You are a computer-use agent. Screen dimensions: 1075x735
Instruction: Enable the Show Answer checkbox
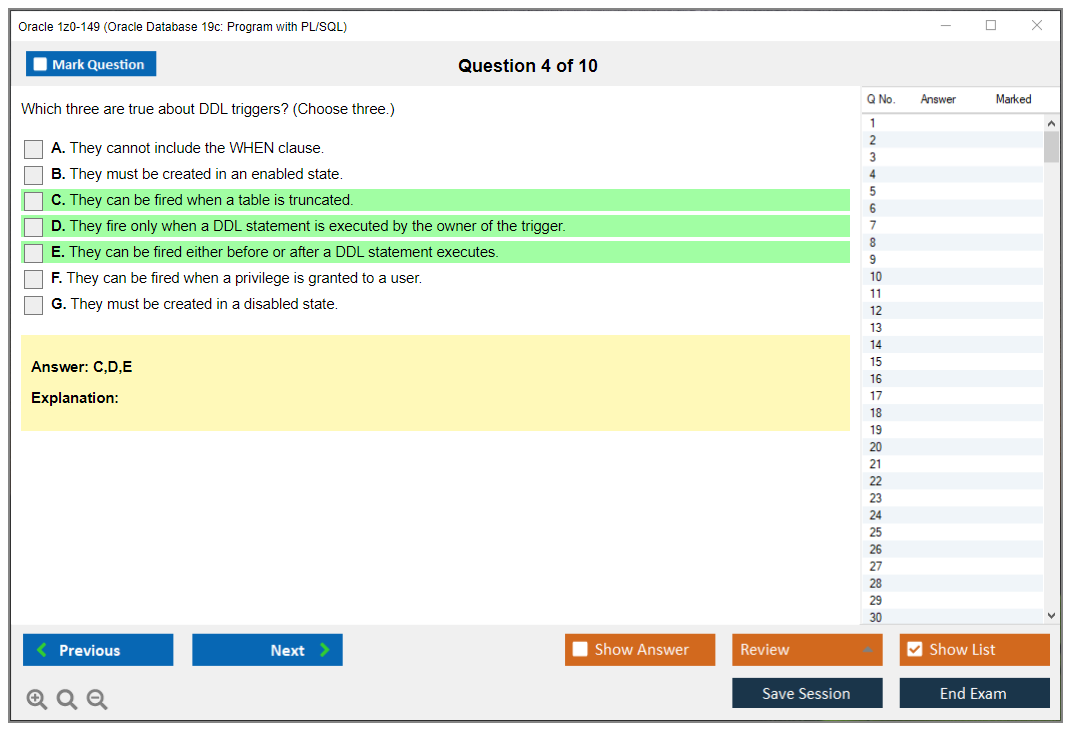[581, 650]
